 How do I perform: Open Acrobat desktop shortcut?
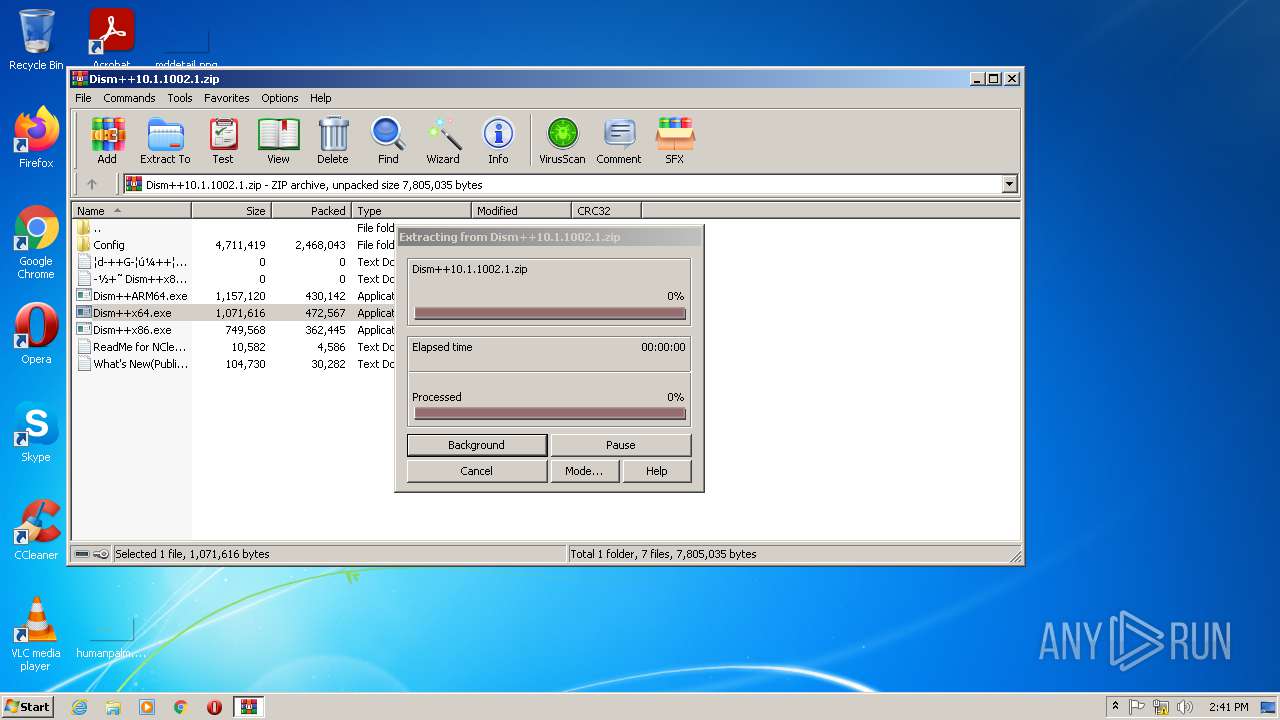tap(112, 38)
